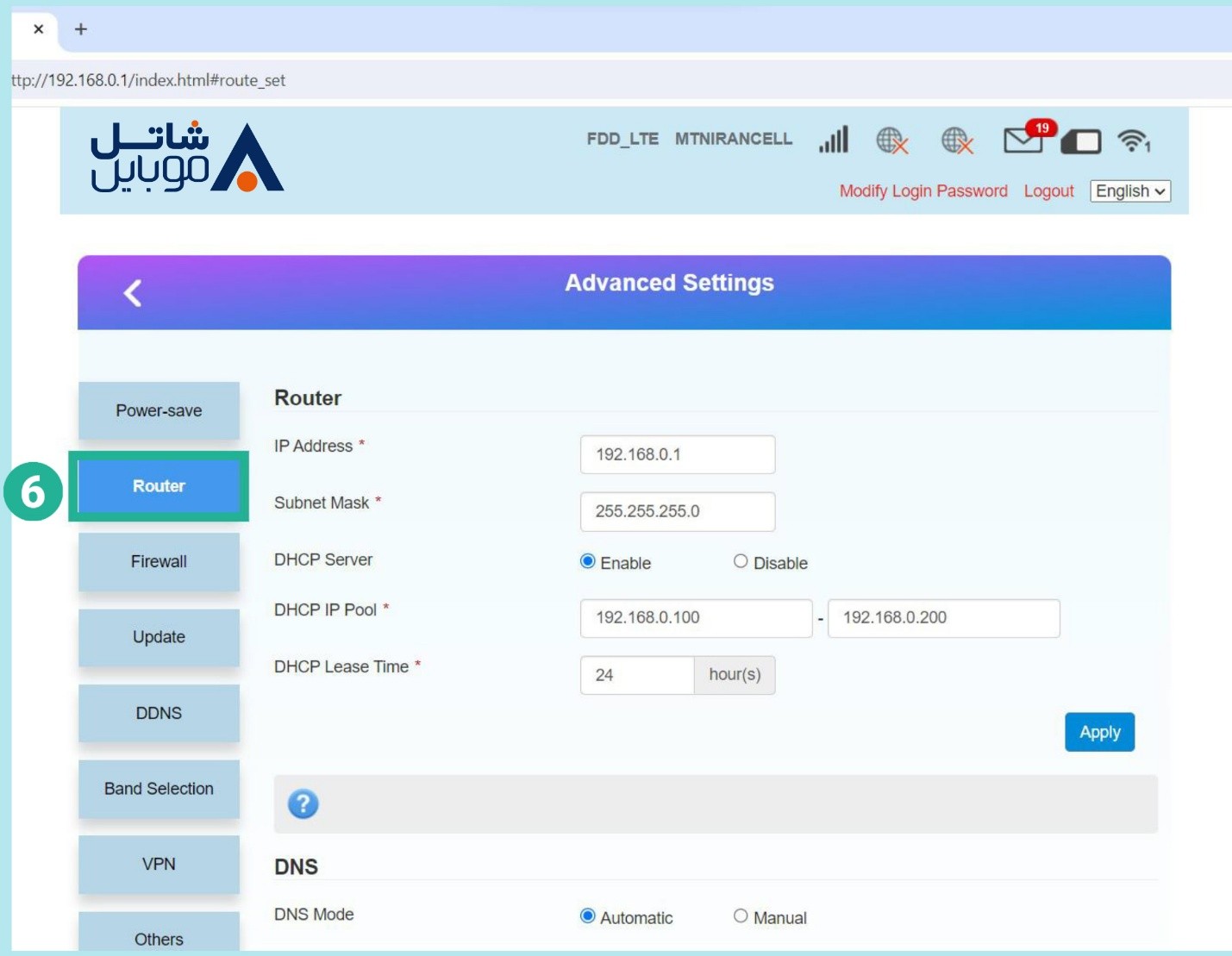Click the back arrow in Advanced Settings header

133,293
